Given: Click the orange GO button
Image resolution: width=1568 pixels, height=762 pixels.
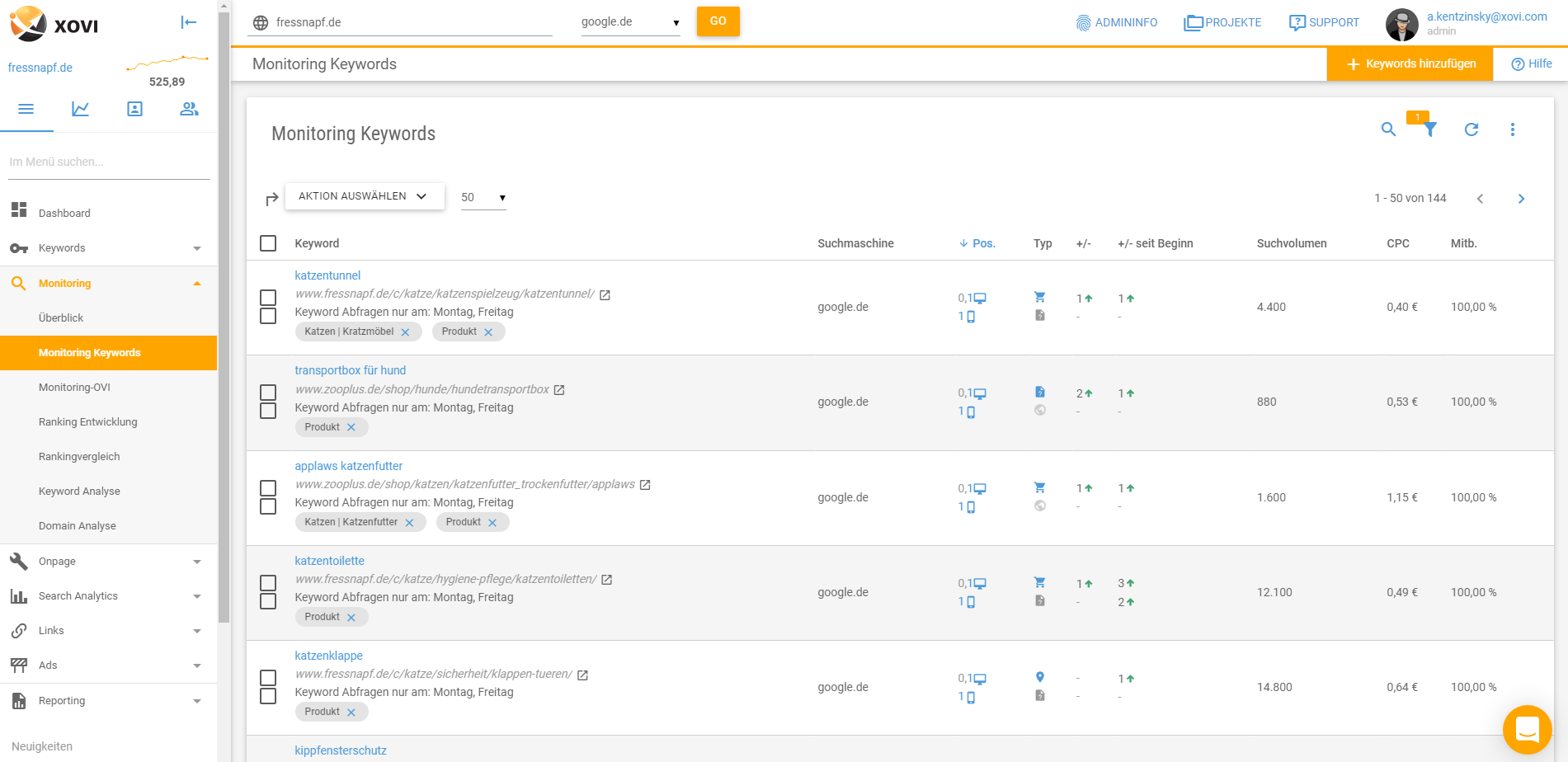Looking at the screenshot, I should pyautogui.click(x=718, y=21).
